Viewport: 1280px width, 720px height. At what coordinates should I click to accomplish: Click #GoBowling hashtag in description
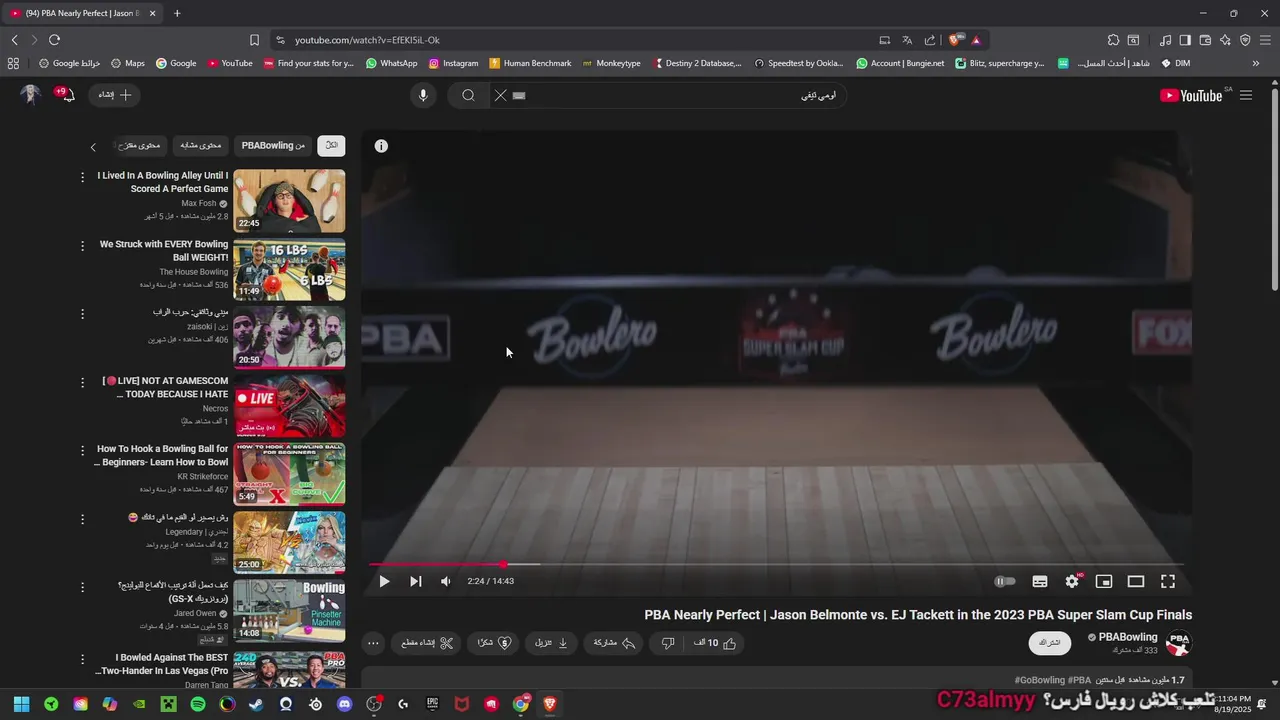[1042, 680]
